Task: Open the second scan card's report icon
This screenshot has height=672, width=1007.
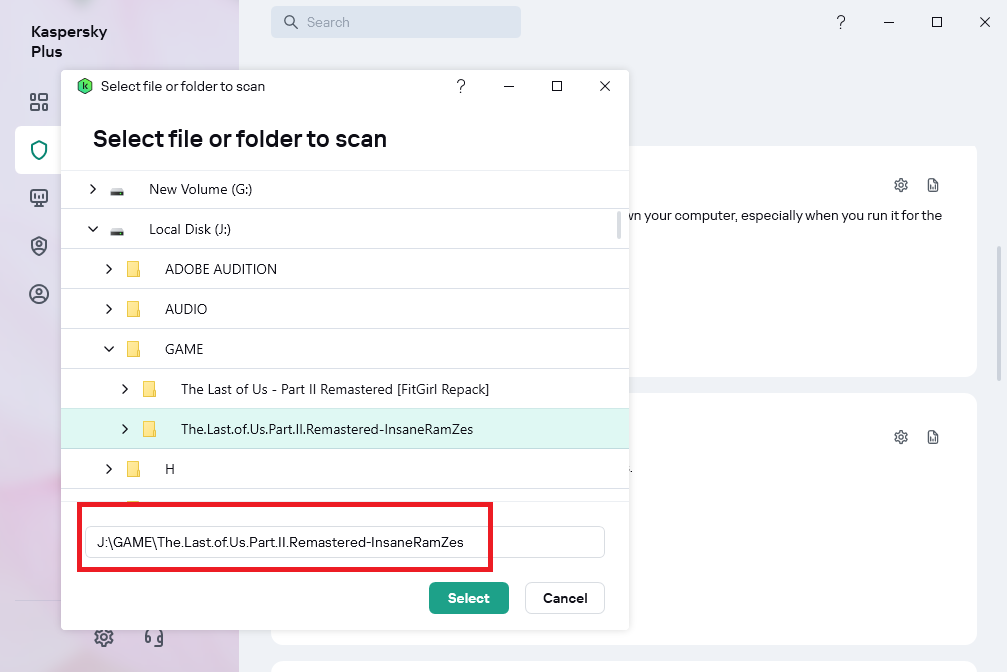Action: point(933,437)
